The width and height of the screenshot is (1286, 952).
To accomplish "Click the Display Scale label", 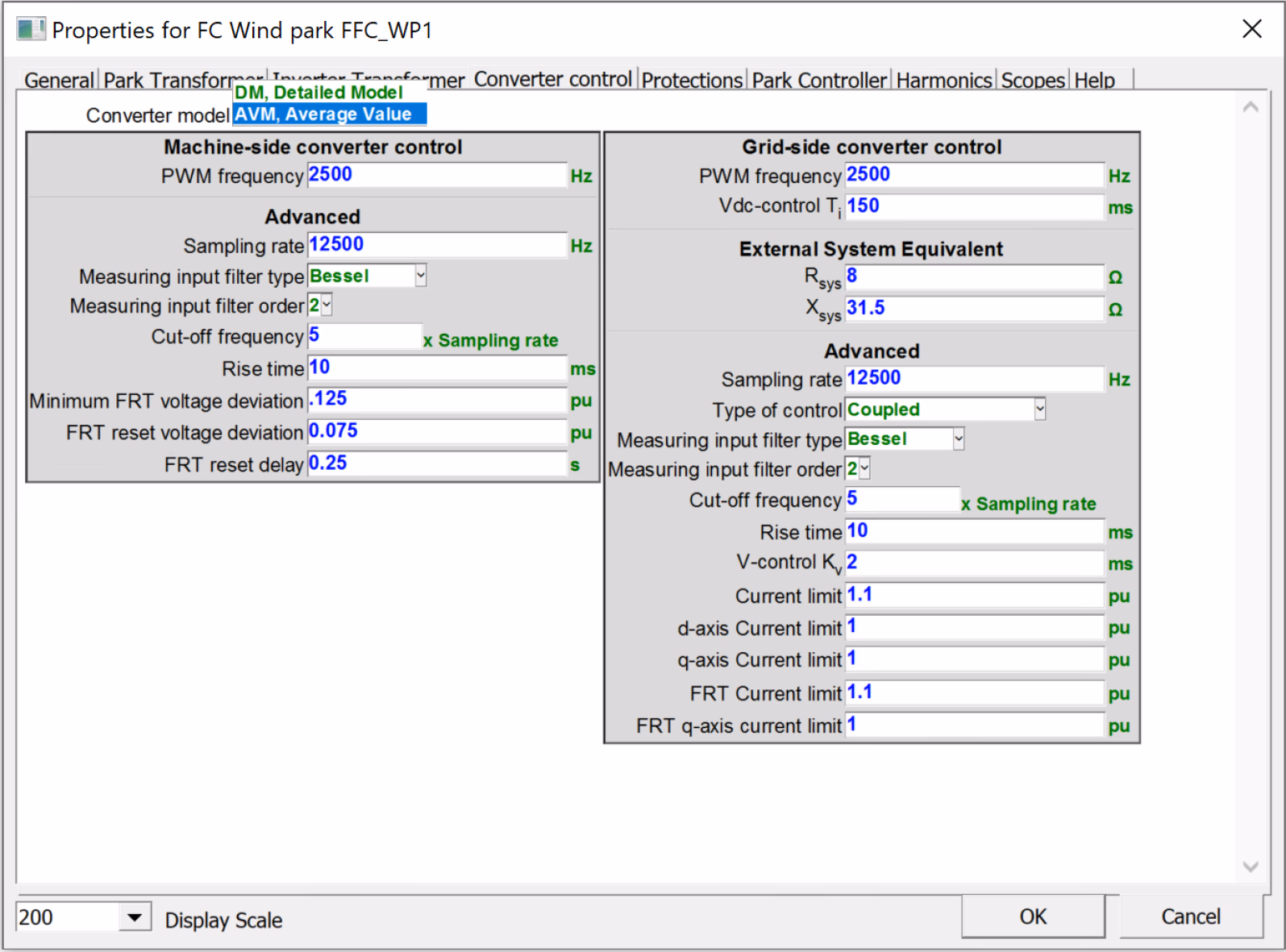I will (x=223, y=920).
